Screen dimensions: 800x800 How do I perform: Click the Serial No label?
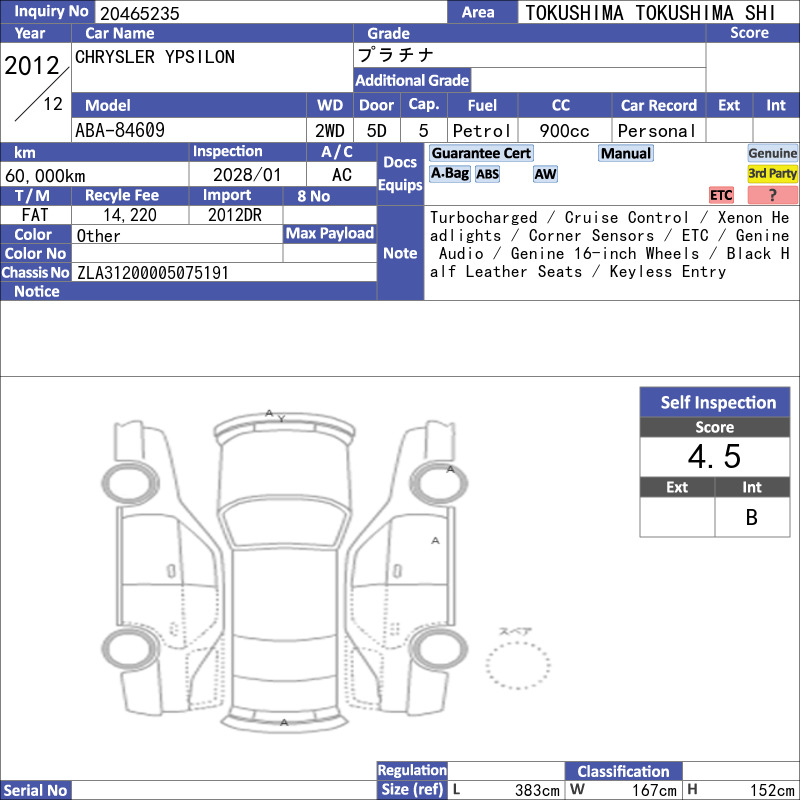[35, 790]
